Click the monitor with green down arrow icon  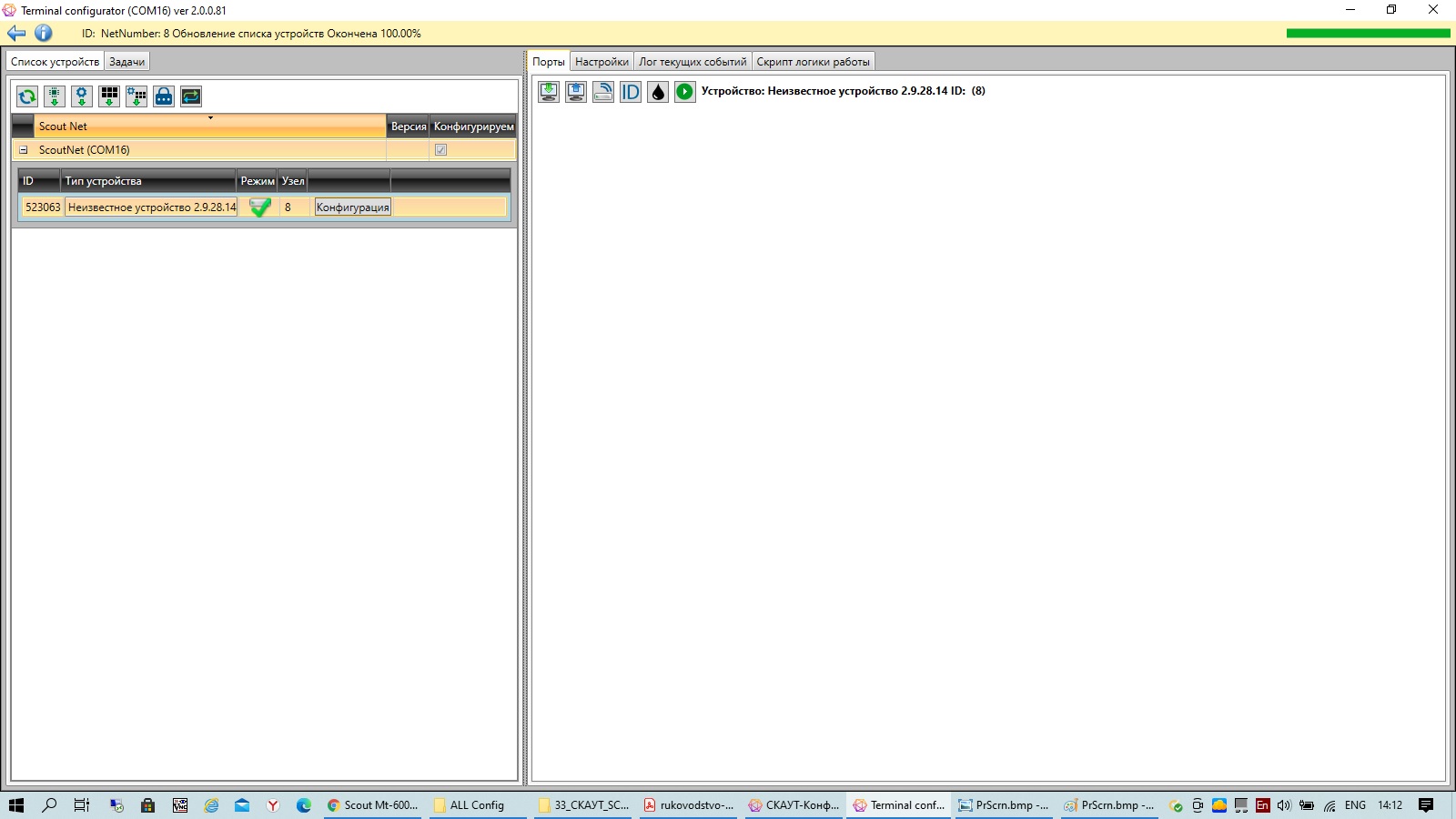coord(549,92)
